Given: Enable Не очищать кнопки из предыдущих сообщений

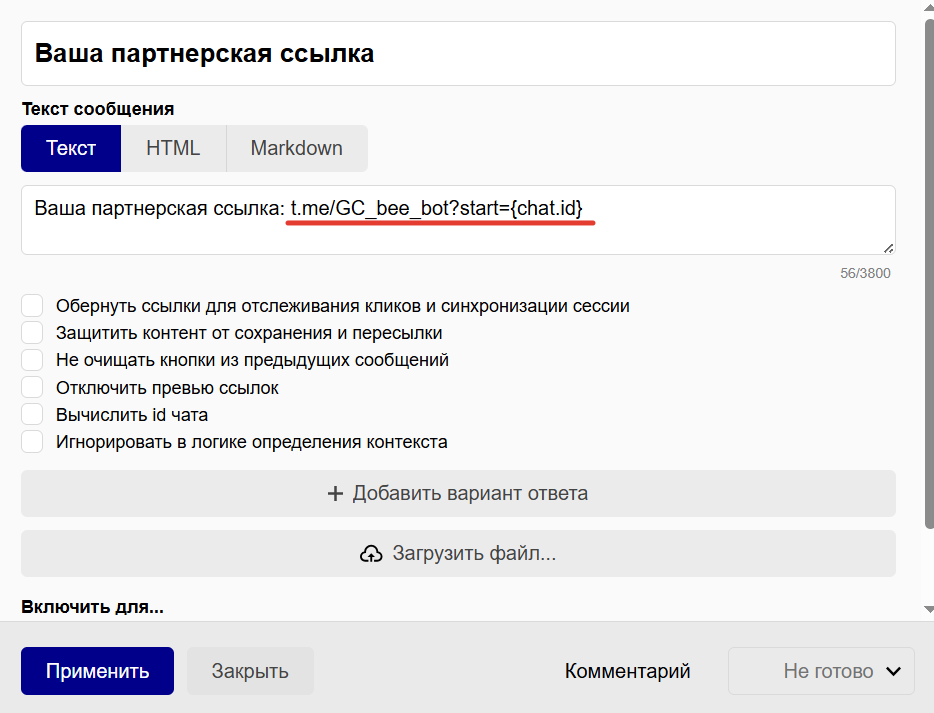Looking at the screenshot, I should (31, 360).
